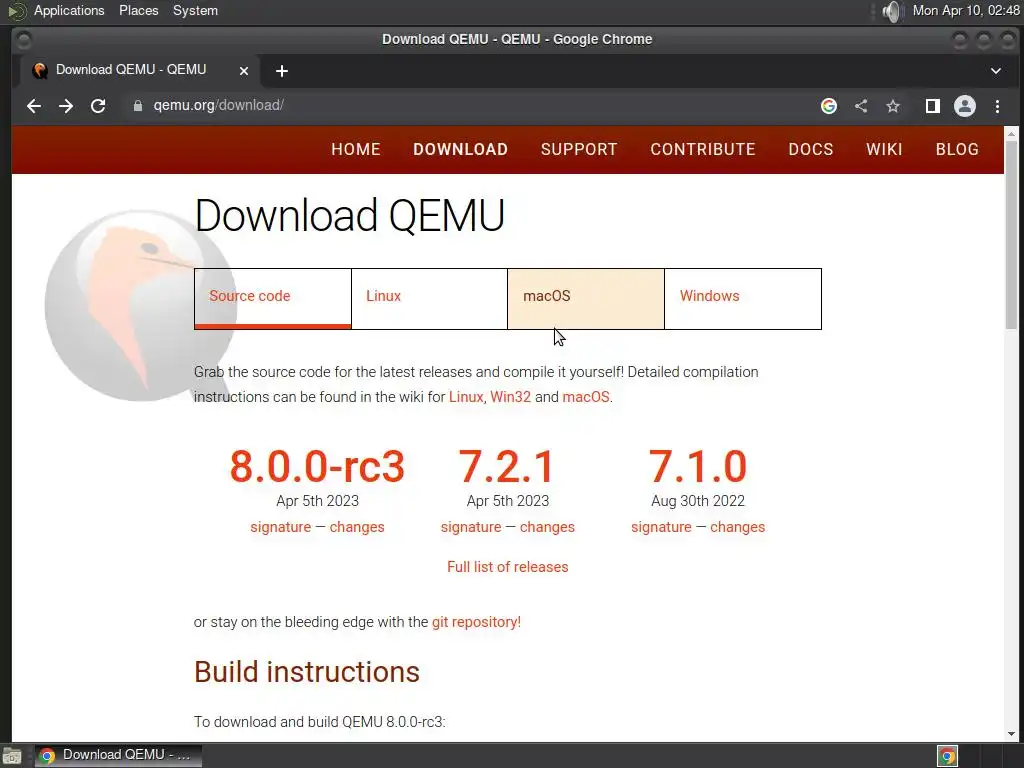Toggle the Chrome side panel icon

933,106
